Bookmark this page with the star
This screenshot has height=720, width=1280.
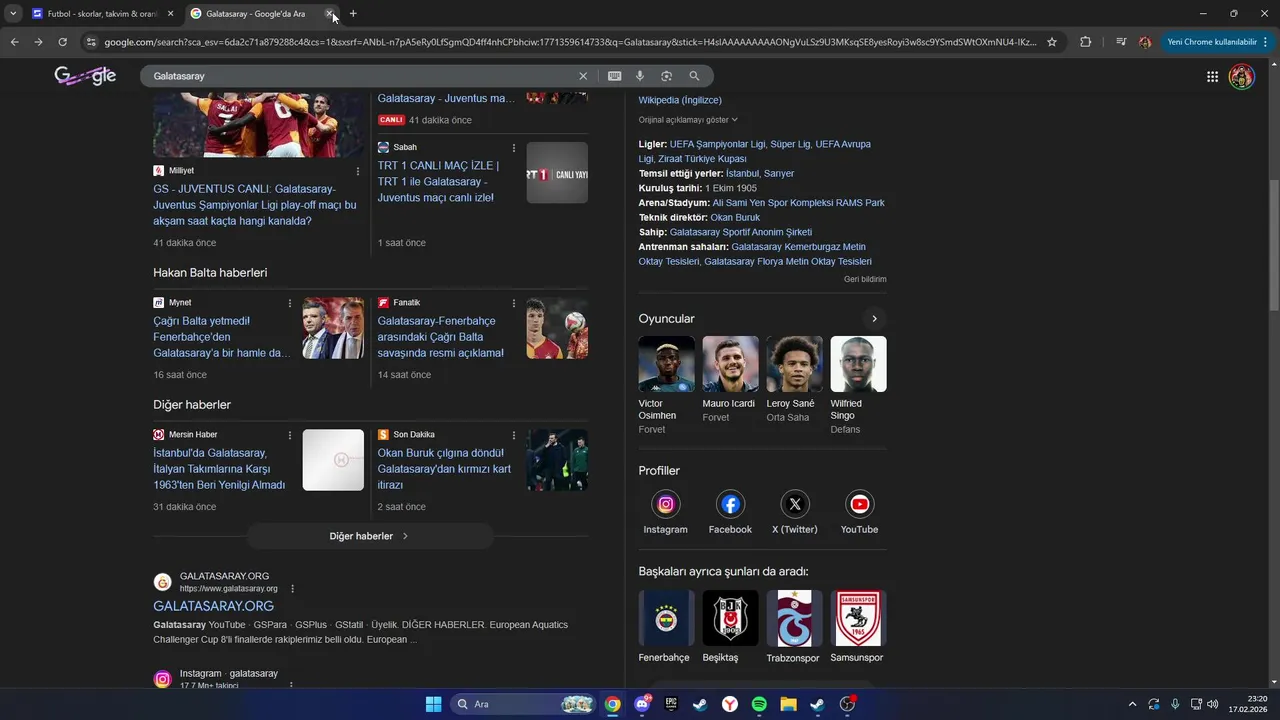pos(1052,42)
